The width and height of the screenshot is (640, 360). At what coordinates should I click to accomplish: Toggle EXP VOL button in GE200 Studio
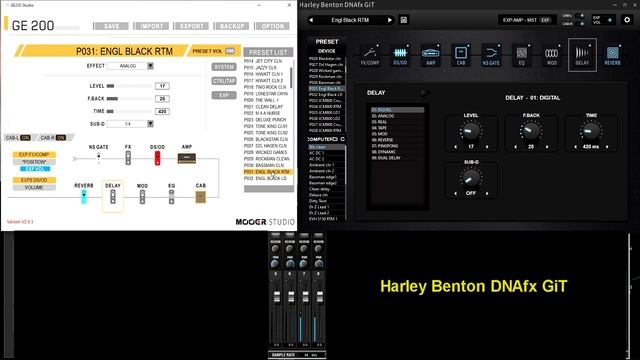(x=35, y=169)
